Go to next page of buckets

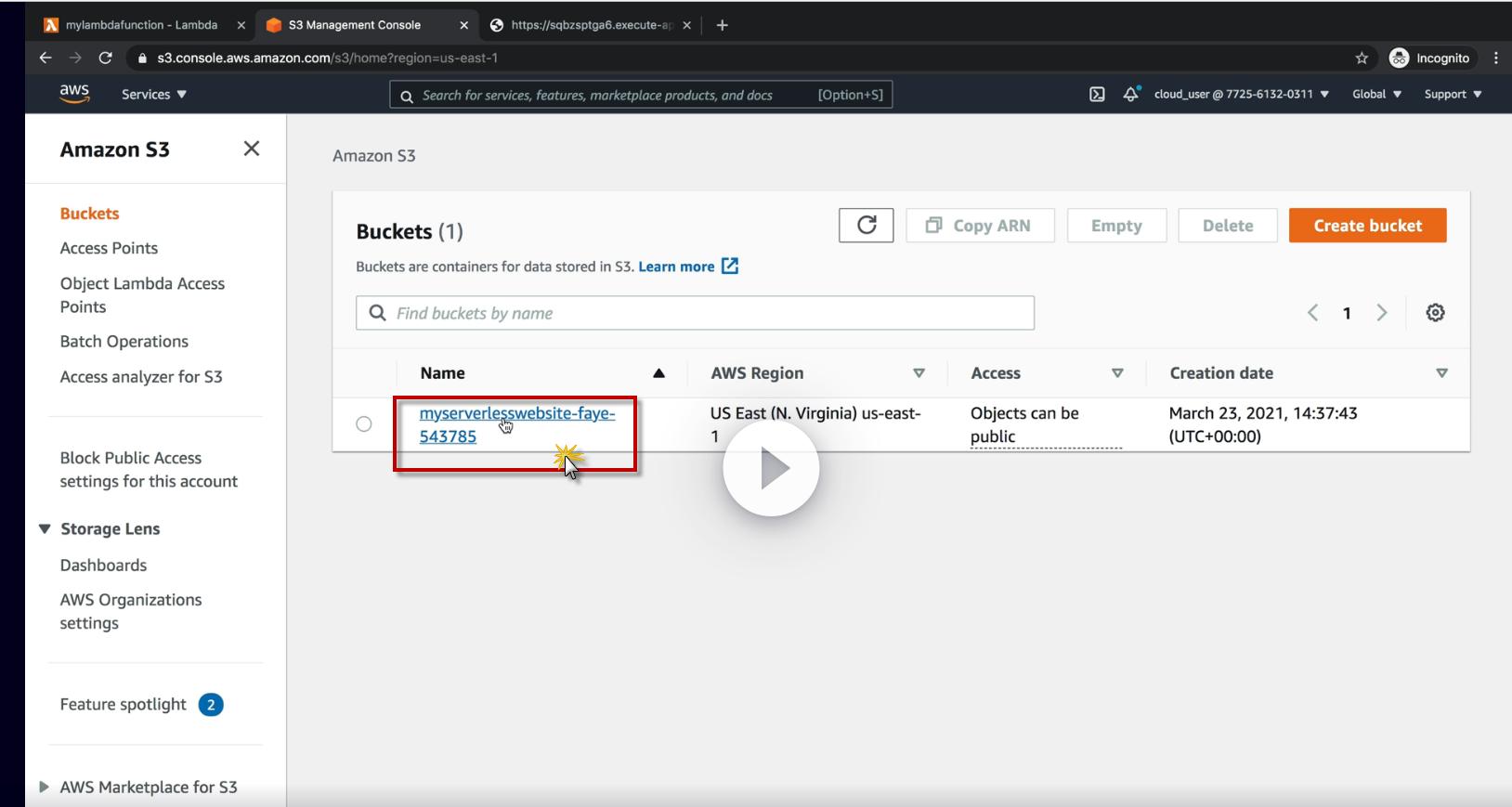tap(1382, 313)
